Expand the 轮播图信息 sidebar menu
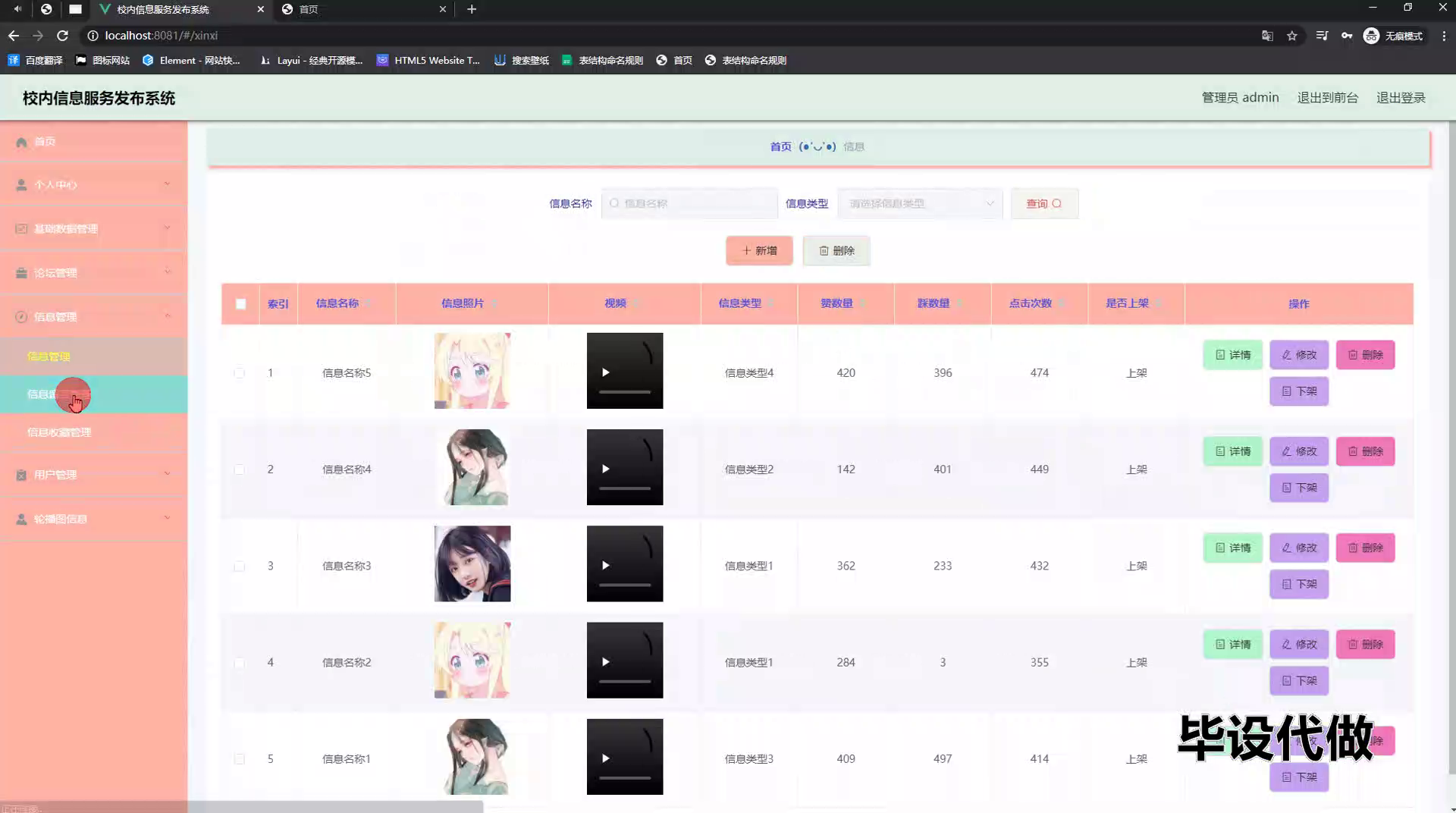This screenshot has width=1456, height=813. pyautogui.click(x=93, y=519)
